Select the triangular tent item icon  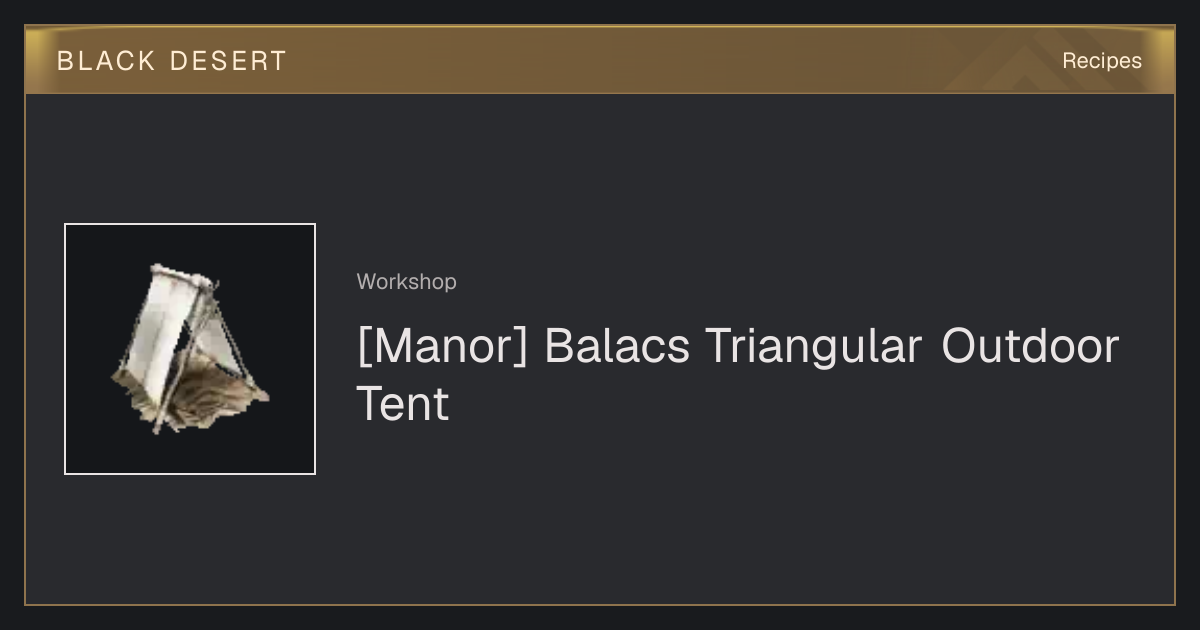point(190,349)
